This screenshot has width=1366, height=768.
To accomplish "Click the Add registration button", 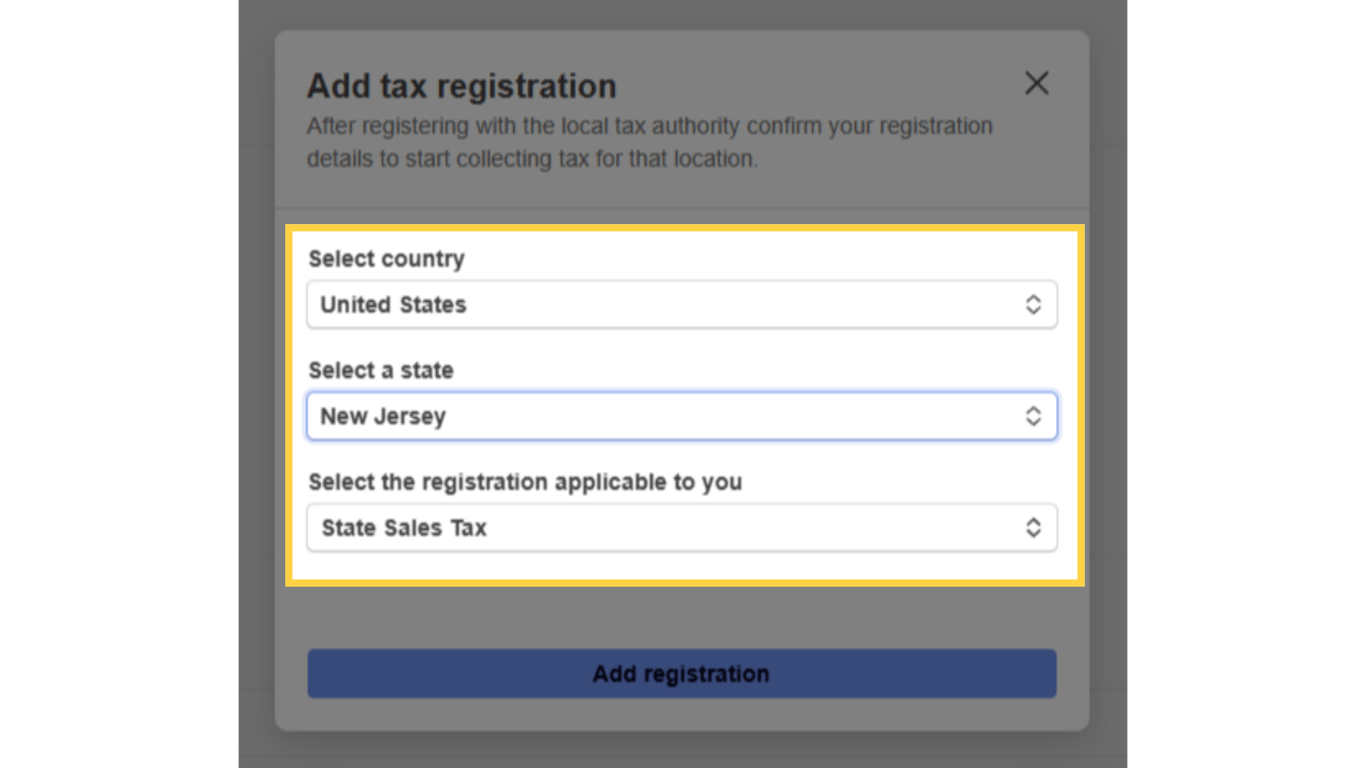I will click(x=682, y=673).
